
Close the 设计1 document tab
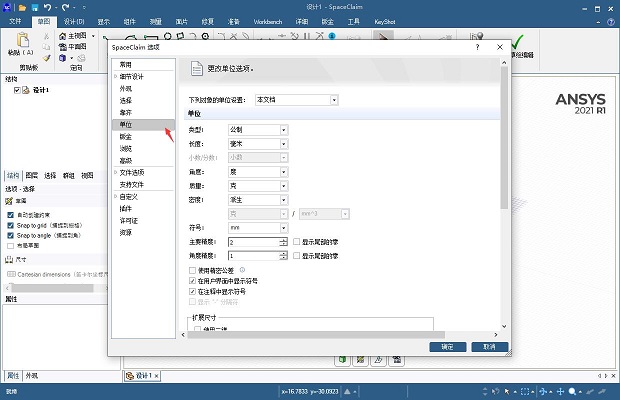157,376
